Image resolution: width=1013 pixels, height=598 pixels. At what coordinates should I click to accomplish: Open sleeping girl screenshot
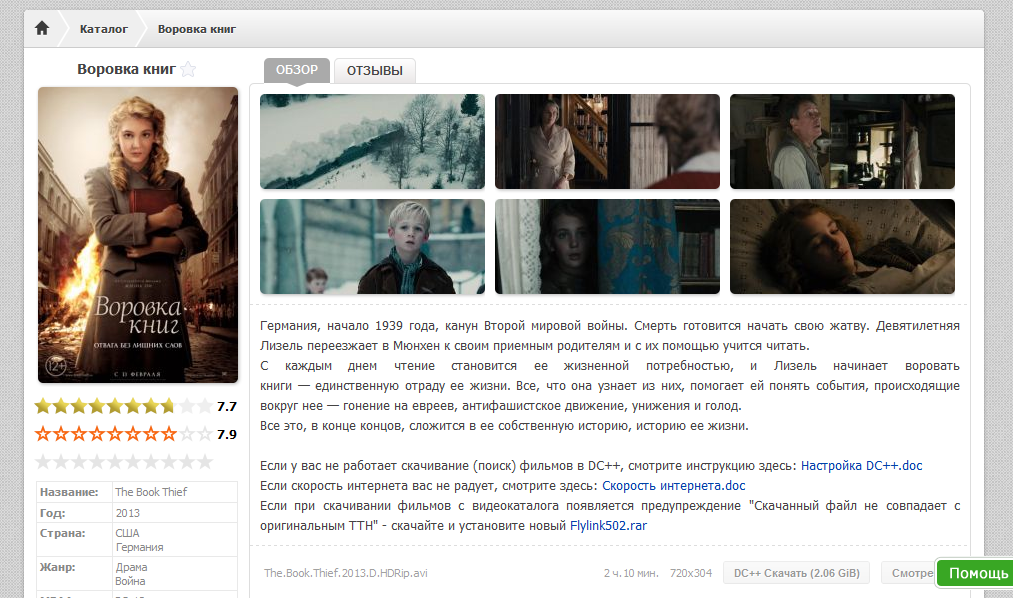tap(842, 247)
